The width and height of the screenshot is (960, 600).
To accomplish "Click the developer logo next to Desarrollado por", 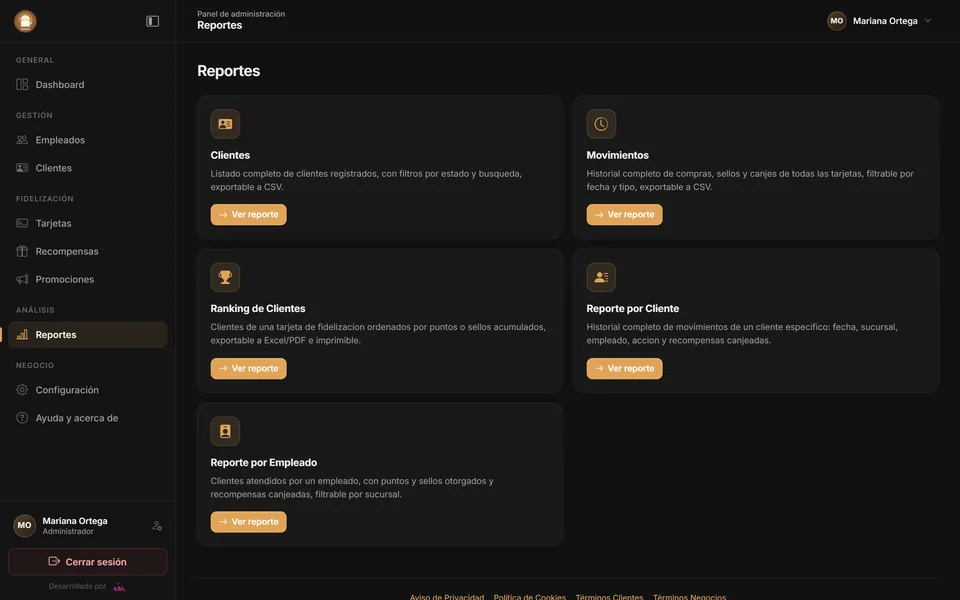I will pos(119,587).
